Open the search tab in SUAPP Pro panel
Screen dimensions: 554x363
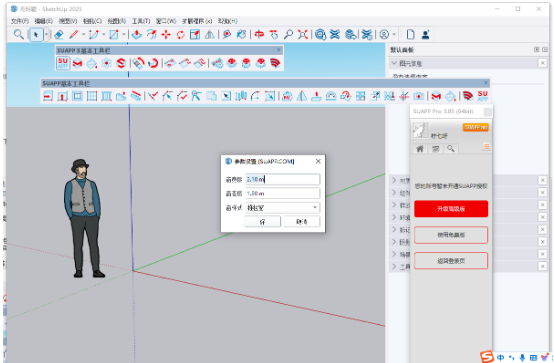(x=450, y=149)
